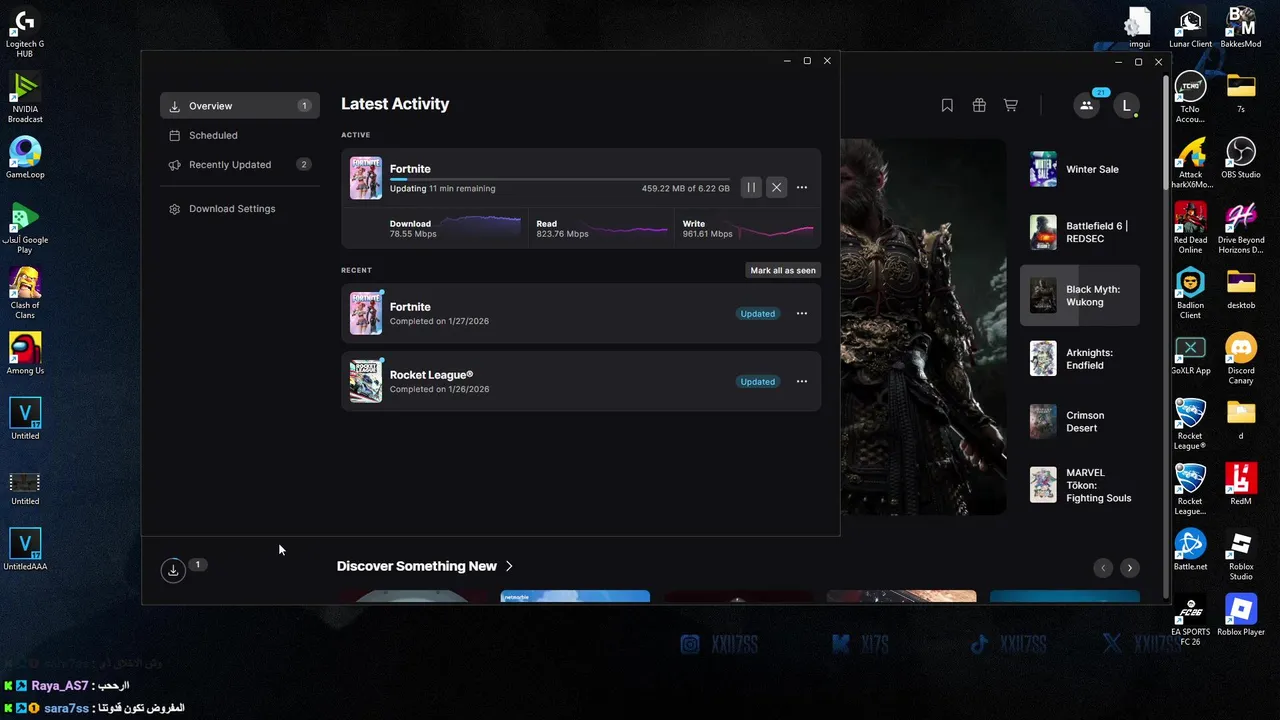
Task: Open the L profile avatar menu
Action: coord(1126,105)
